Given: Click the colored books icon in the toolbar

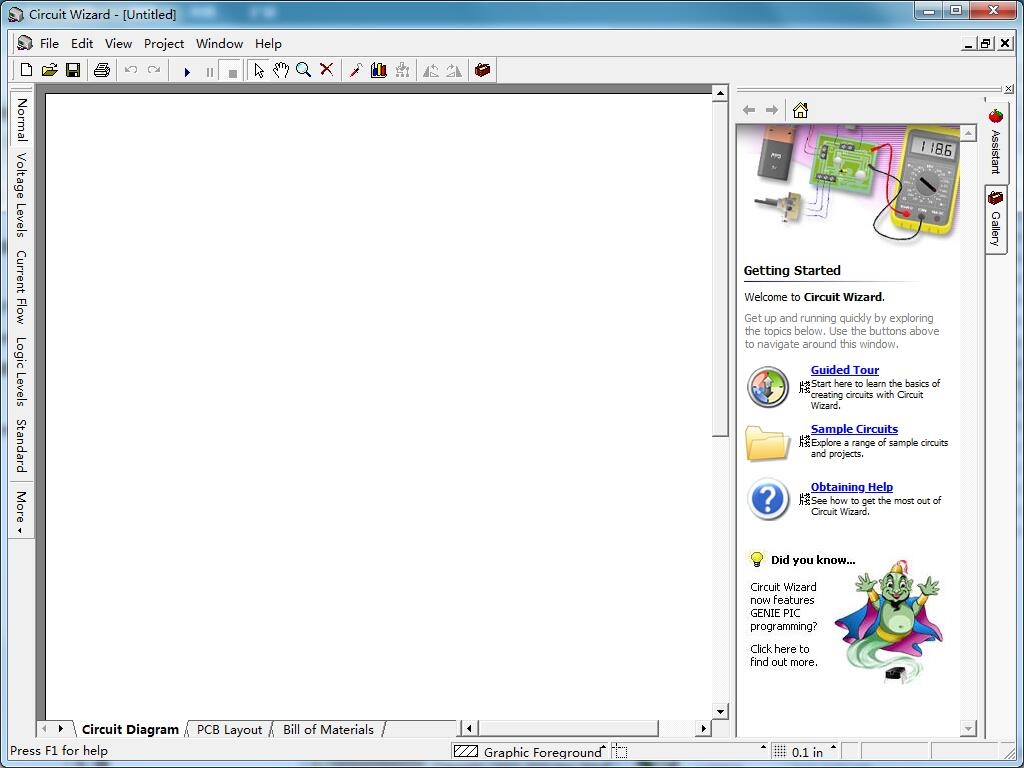Looking at the screenshot, I should click(x=379, y=70).
